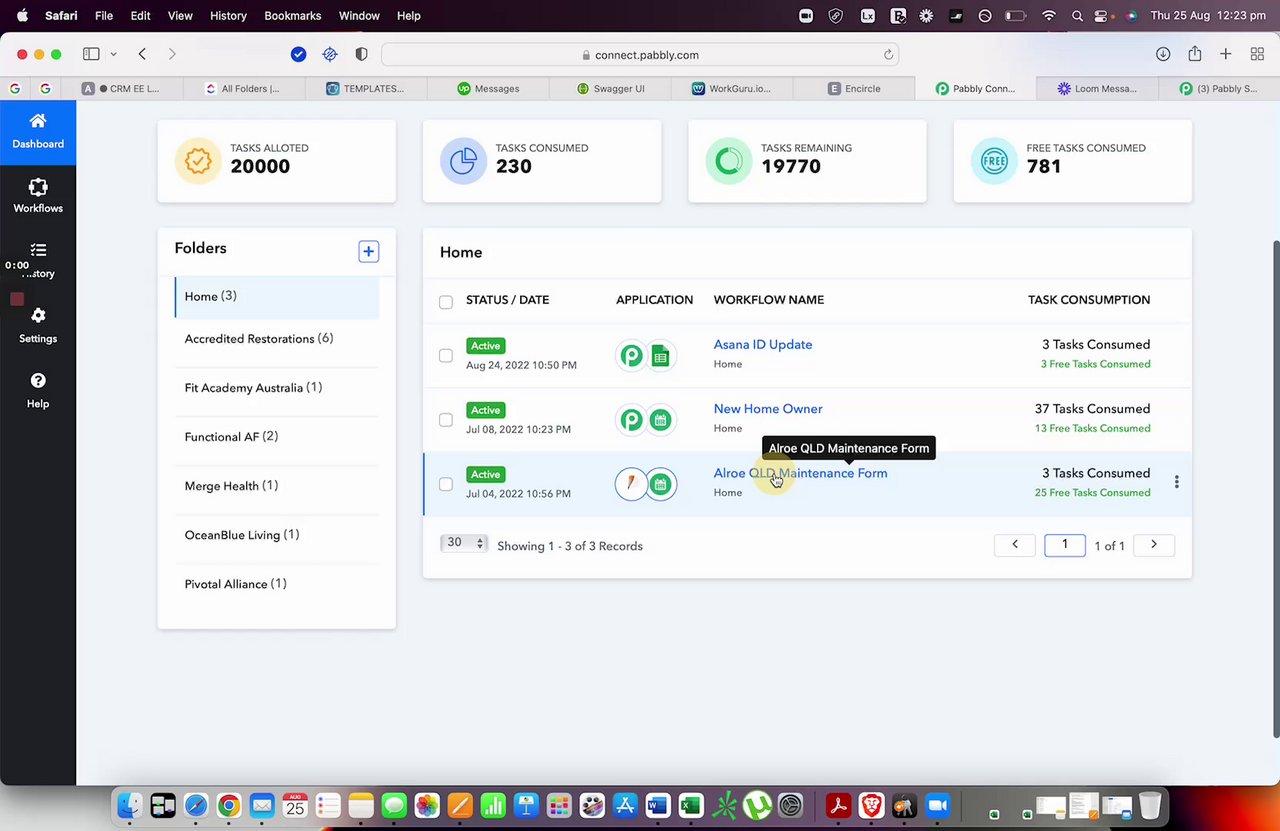1280x831 pixels.
Task: Open the Alroe QLD Maintenance Form workflow
Action: [800, 473]
